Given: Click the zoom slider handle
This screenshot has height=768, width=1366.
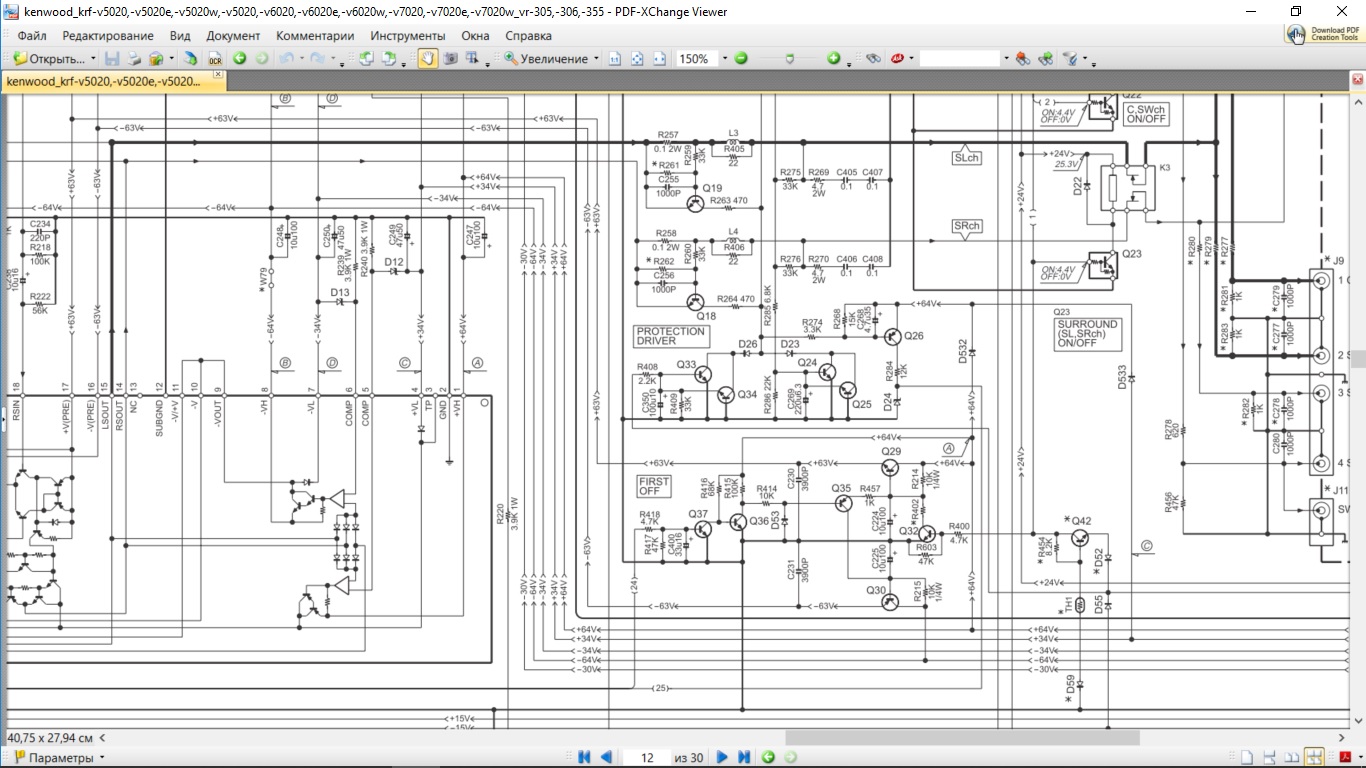Looking at the screenshot, I should pos(789,59).
